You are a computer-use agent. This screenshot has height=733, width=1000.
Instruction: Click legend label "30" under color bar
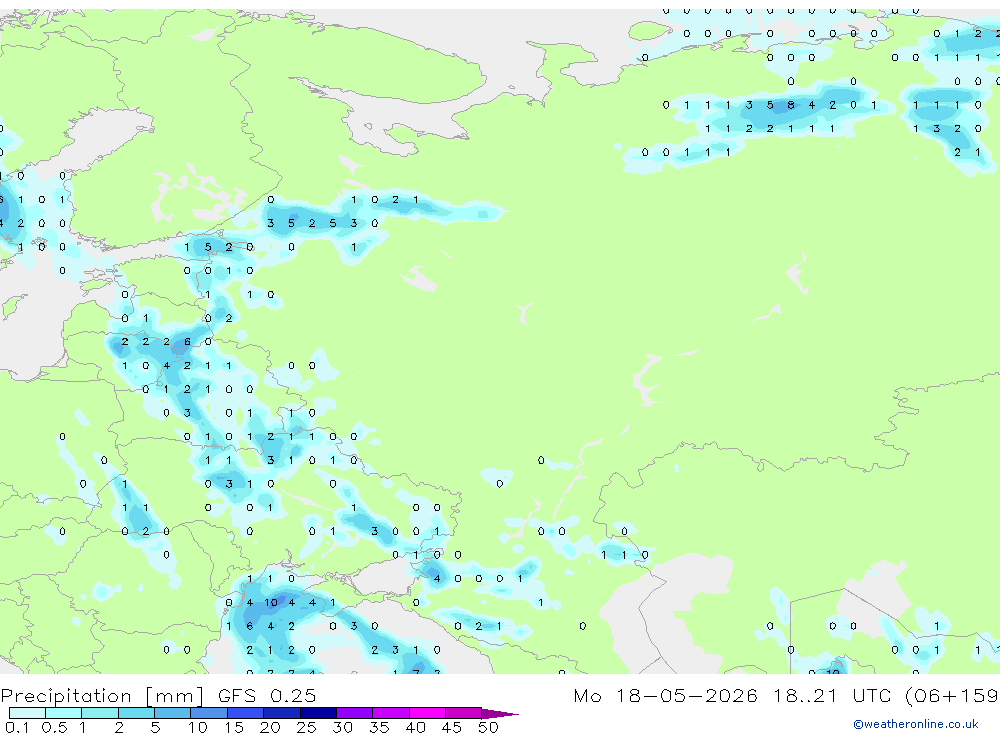click(342, 727)
